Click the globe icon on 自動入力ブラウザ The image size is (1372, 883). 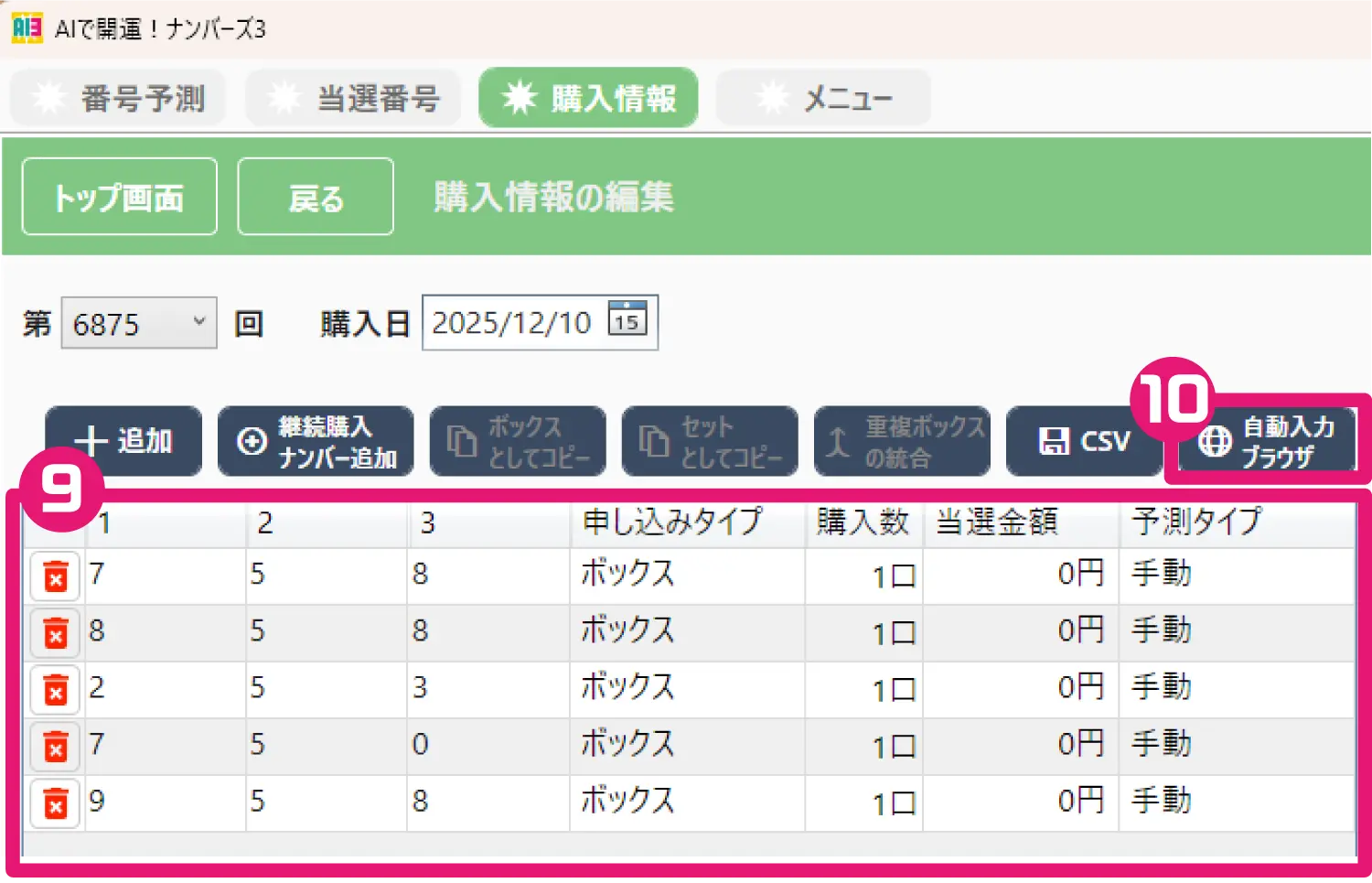click(x=1214, y=441)
